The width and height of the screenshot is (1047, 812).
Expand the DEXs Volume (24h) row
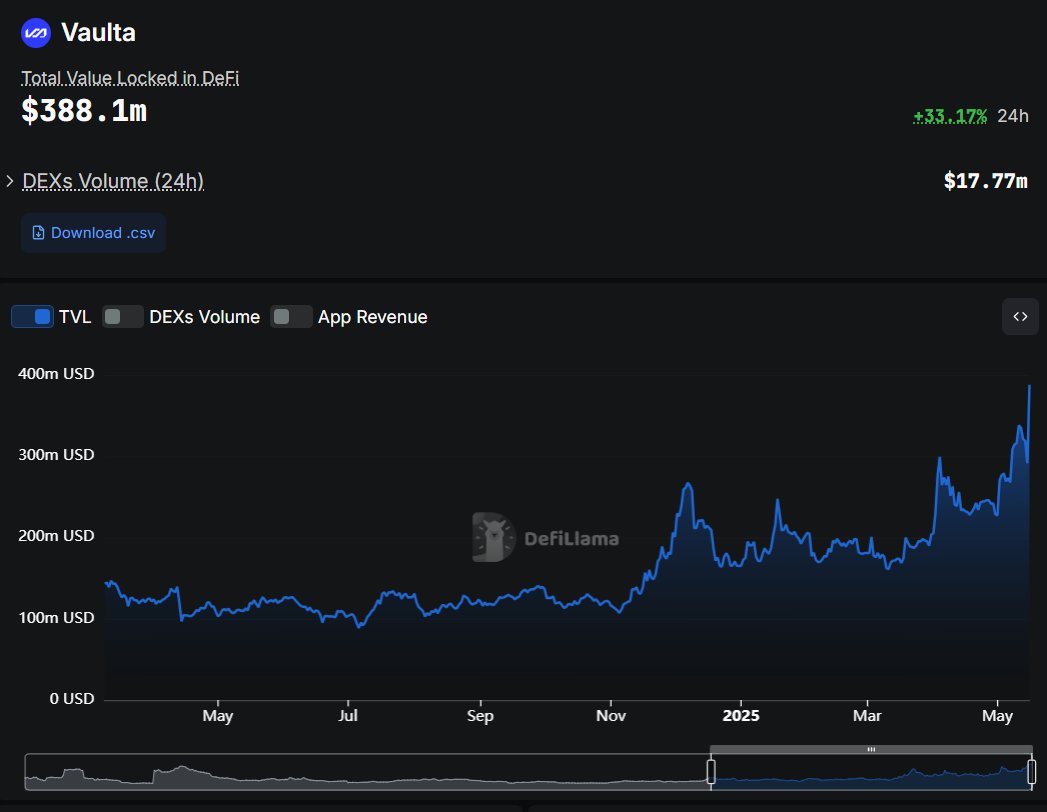coord(10,181)
